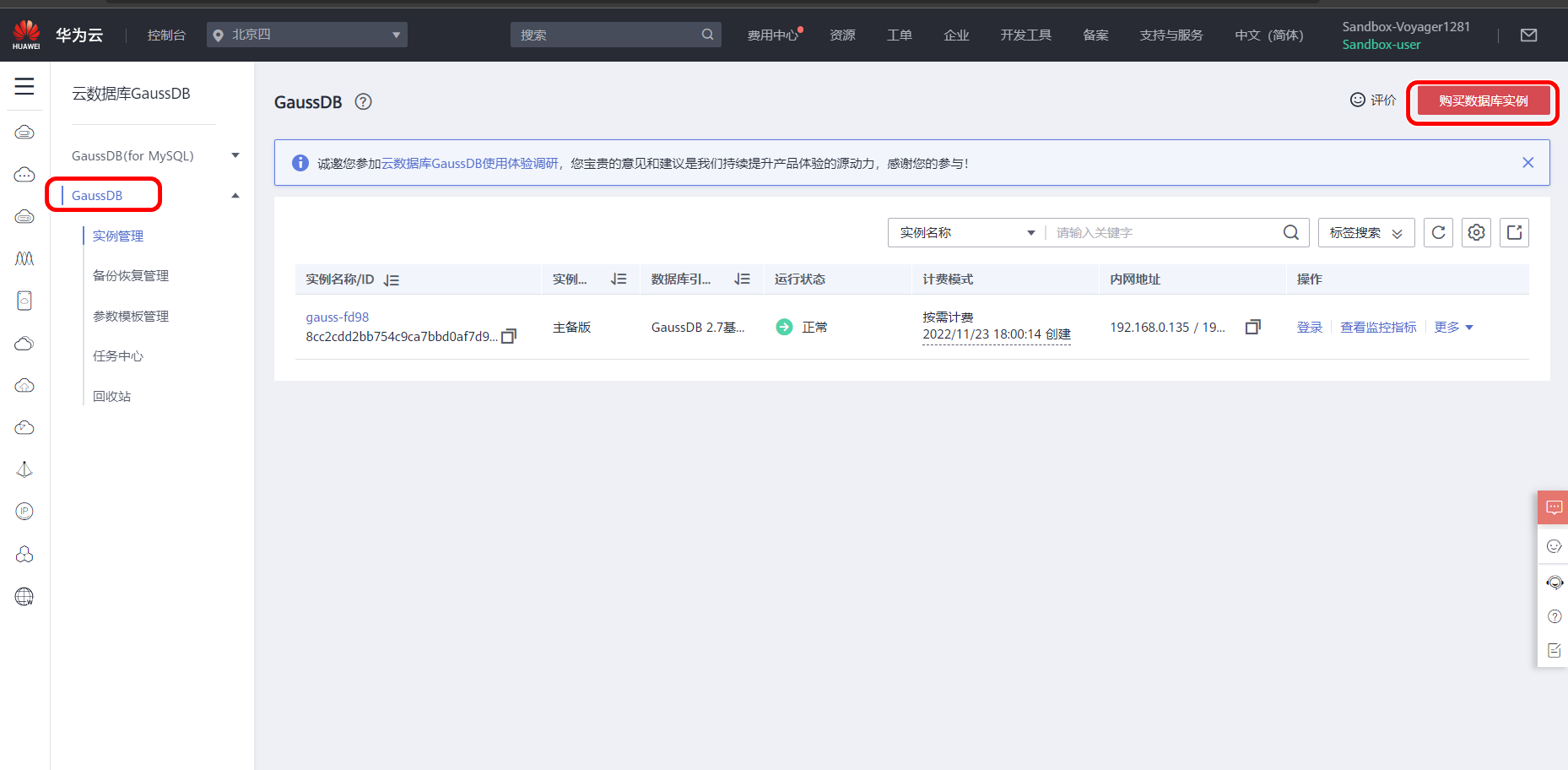Screen dimensions: 1568x770
Task: Open the floating notes edit icon
Action: coord(1554,650)
